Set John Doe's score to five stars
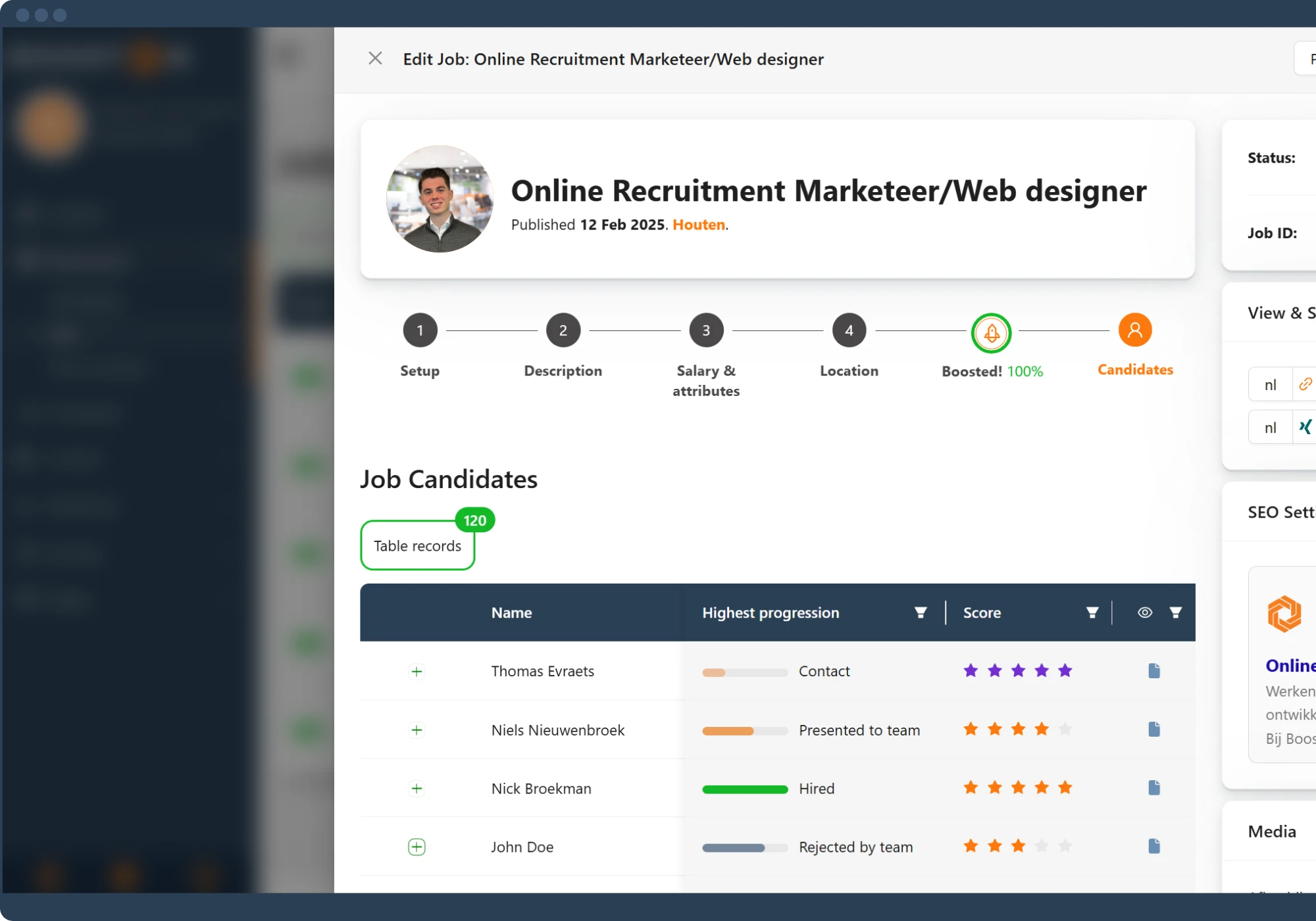The image size is (1316, 921). click(1064, 847)
